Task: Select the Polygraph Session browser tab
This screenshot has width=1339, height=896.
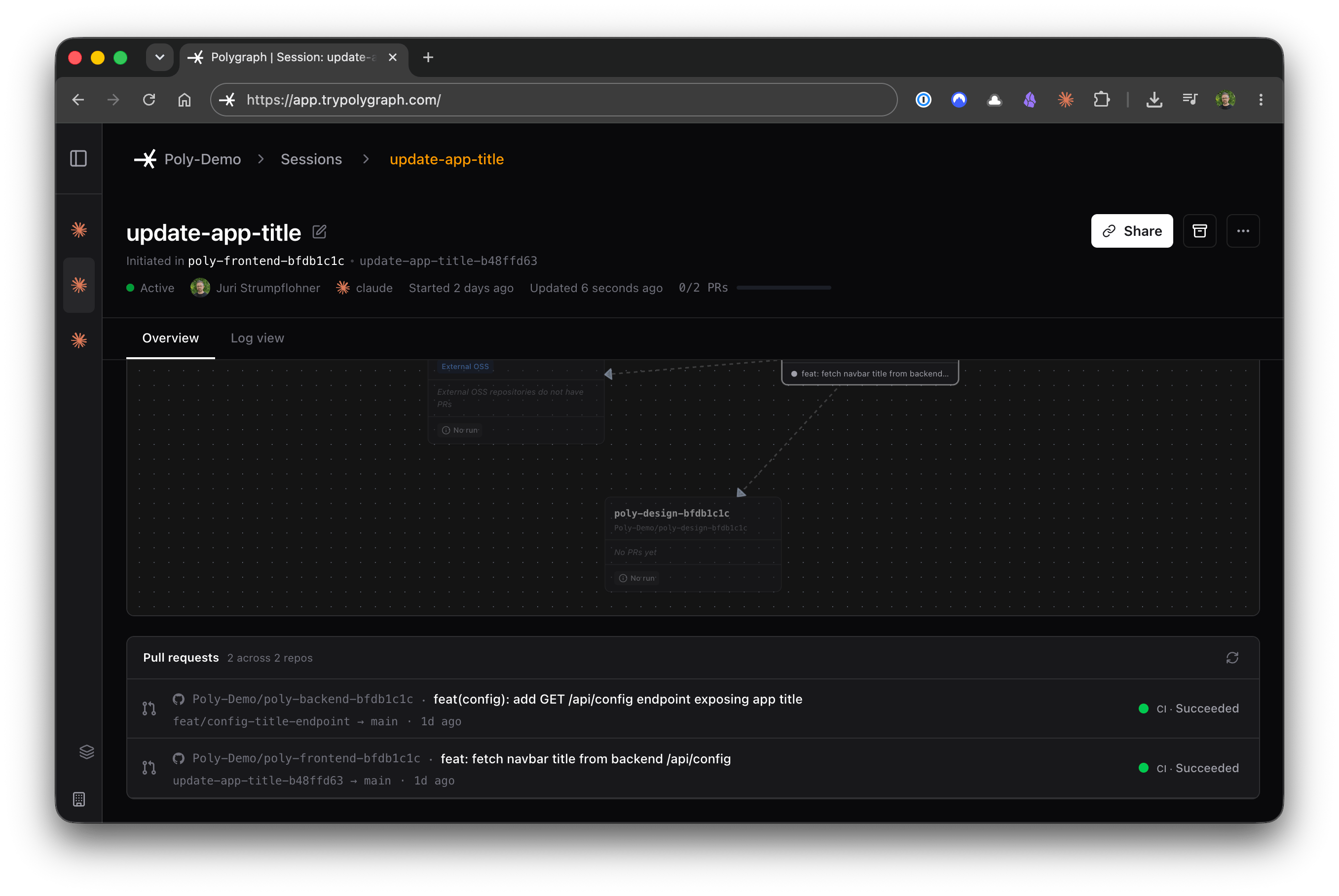Action: coord(294,57)
